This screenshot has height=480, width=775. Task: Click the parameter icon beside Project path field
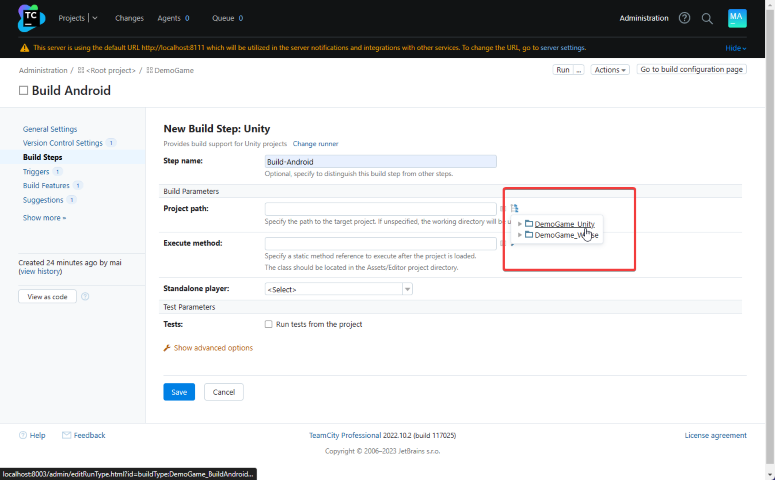[503, 209]
